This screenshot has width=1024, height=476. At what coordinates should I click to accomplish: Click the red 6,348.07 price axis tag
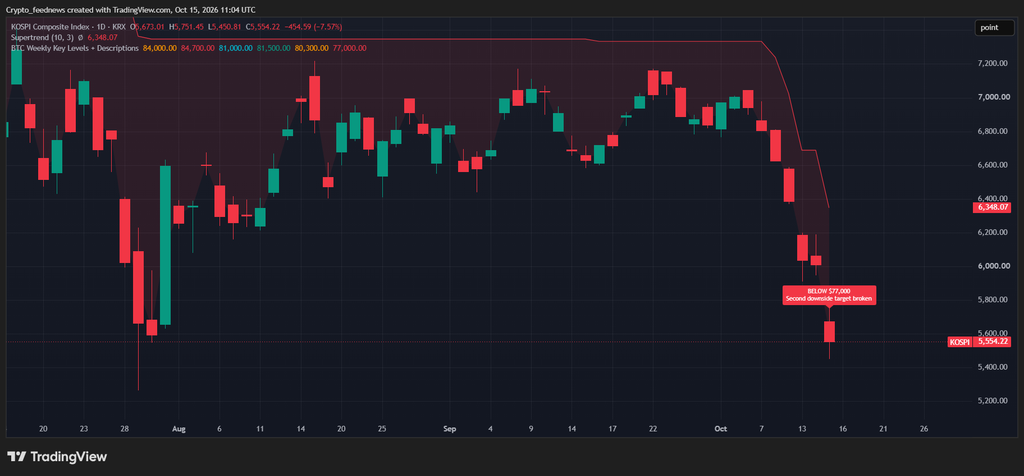pyautogui.click(x=992, y=208)
